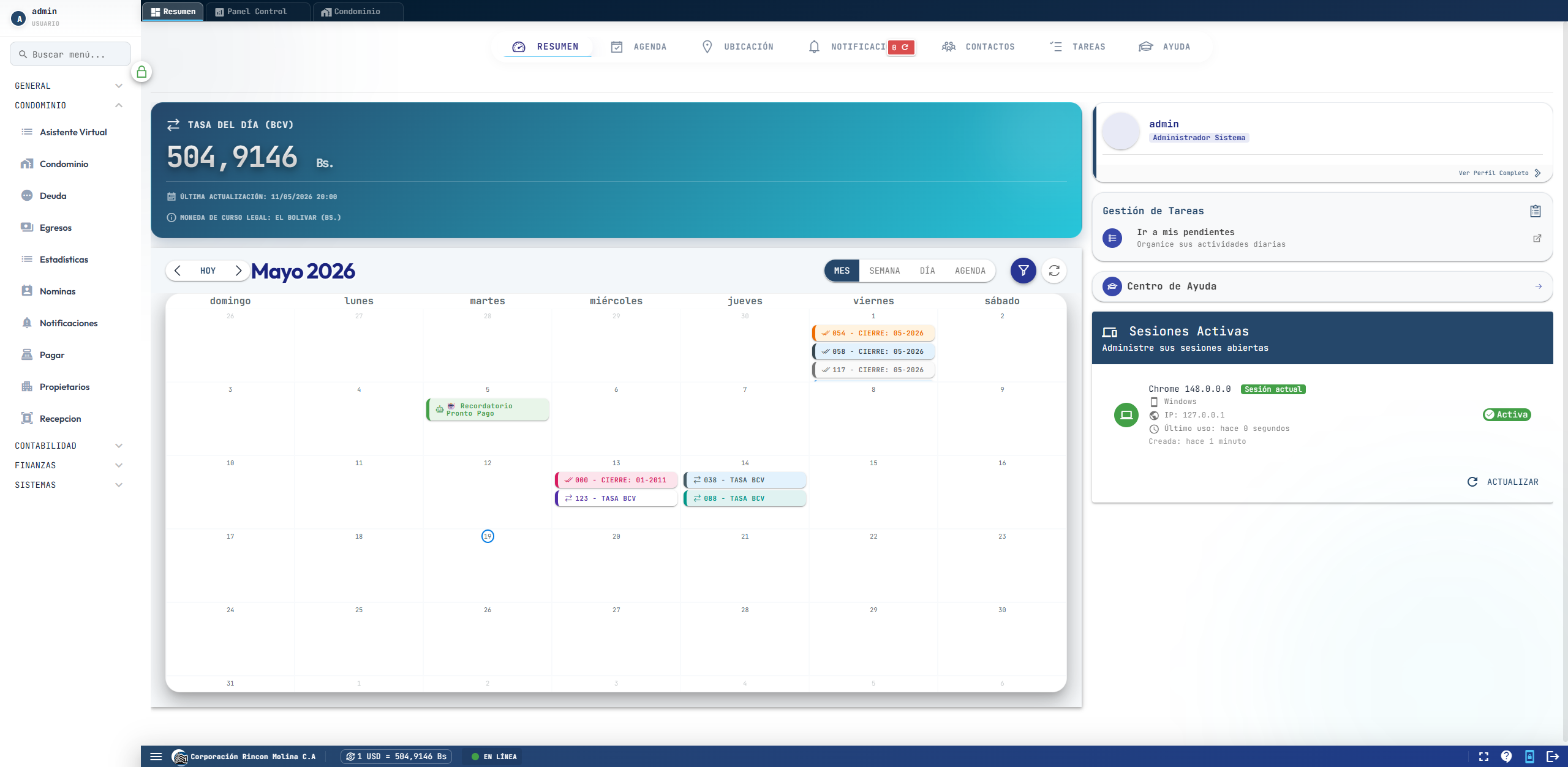Click the logout icon in bottom bar

point(1553,757)
